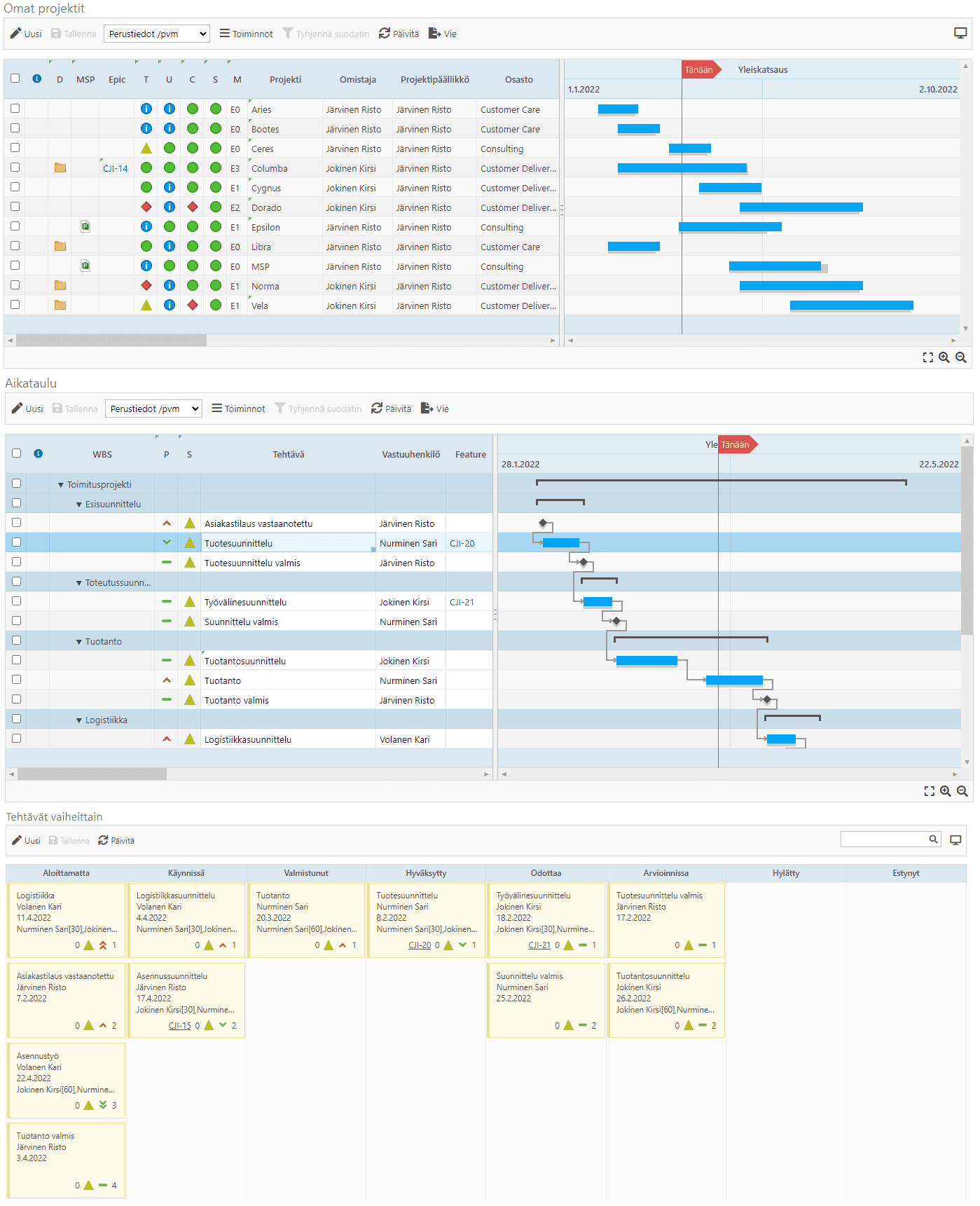Click the Vela project Gantt bar

click(x=851, y=306)
